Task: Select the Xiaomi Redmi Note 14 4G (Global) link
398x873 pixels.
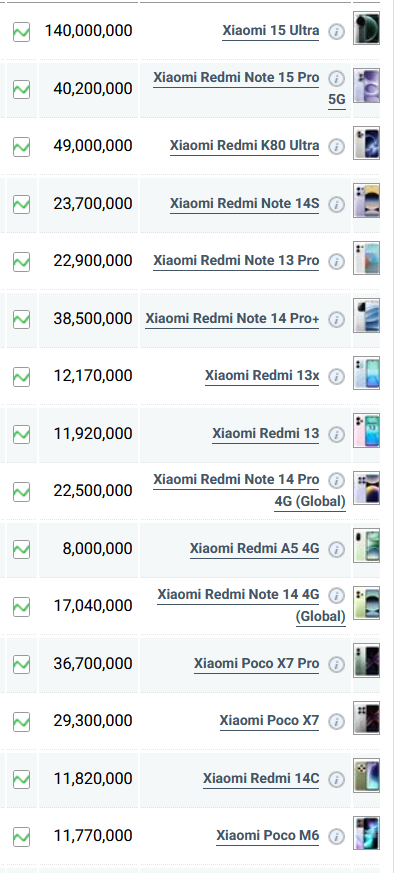Action: 251,605
